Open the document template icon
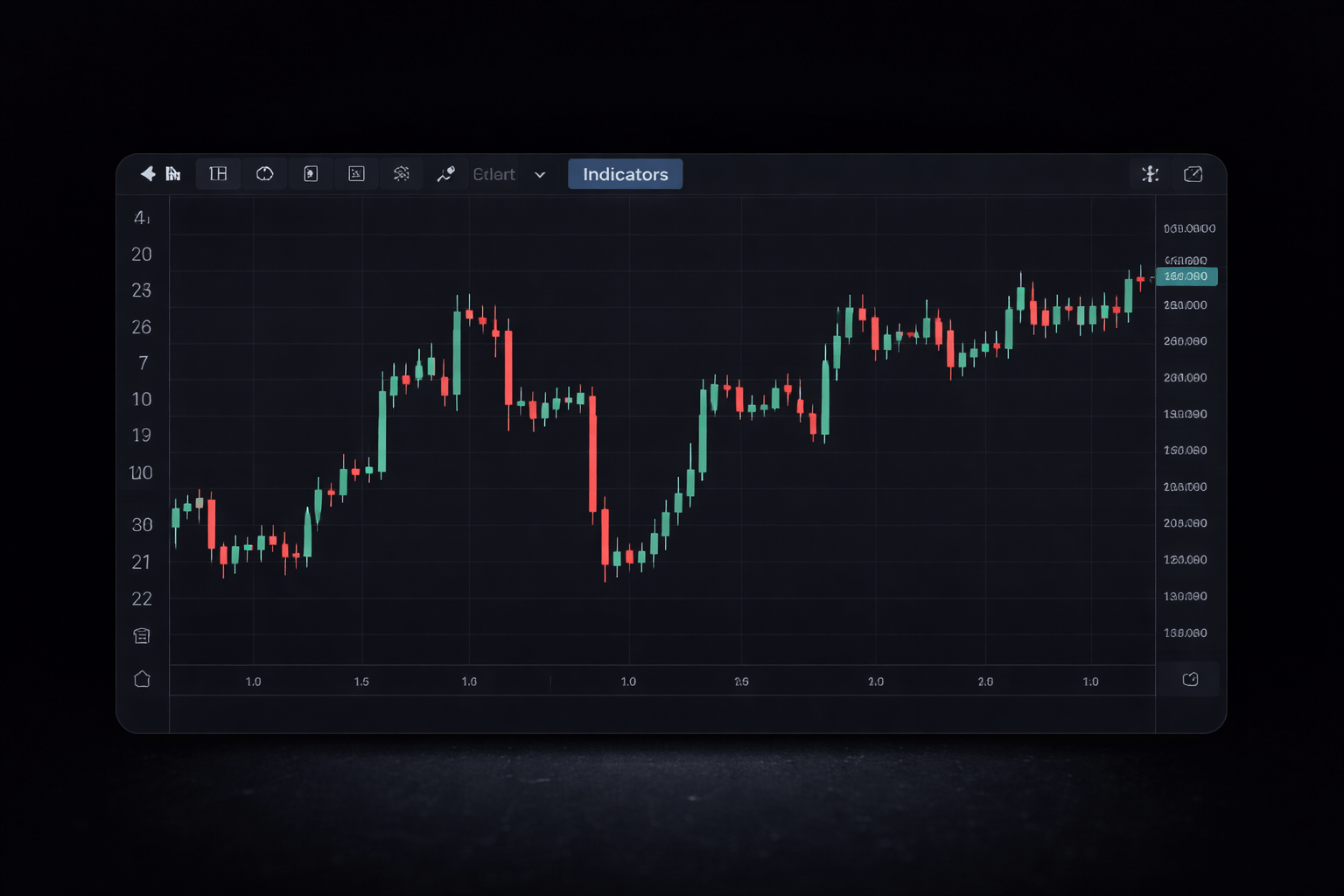 point(311,173)
